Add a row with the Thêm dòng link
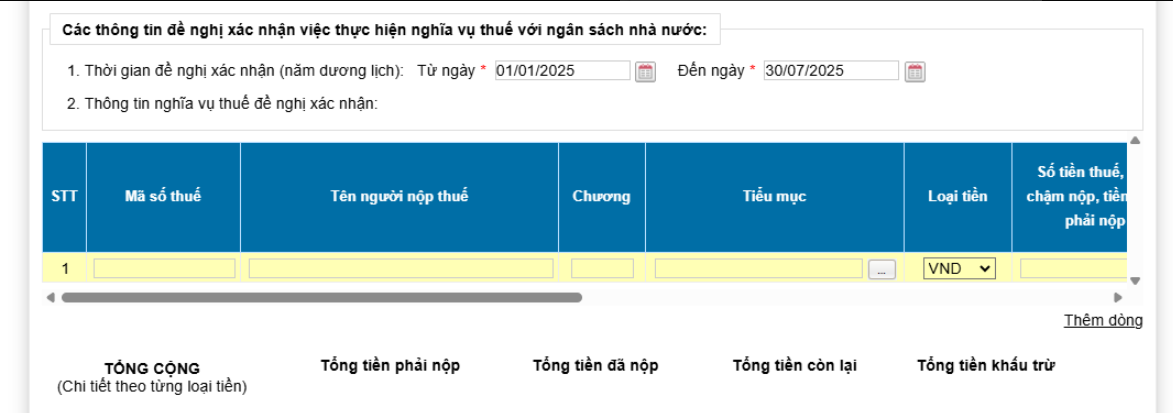The image size is (1173, 413). click(x=1103, y=320)
